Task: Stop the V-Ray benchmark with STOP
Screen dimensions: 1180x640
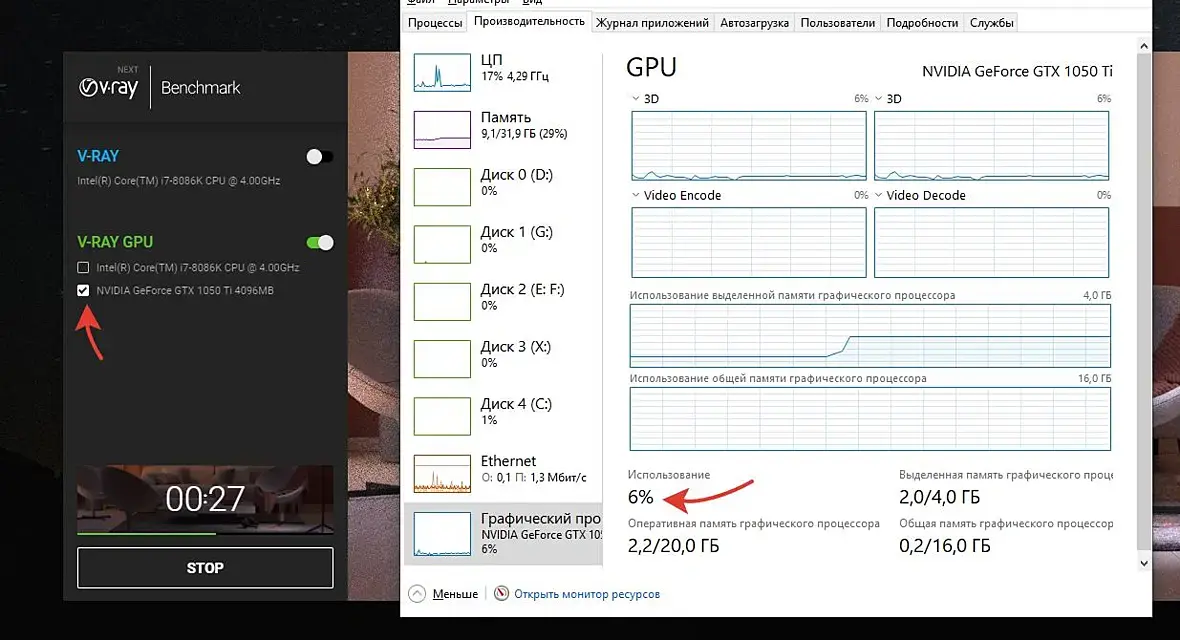Action: click(205, 568)
